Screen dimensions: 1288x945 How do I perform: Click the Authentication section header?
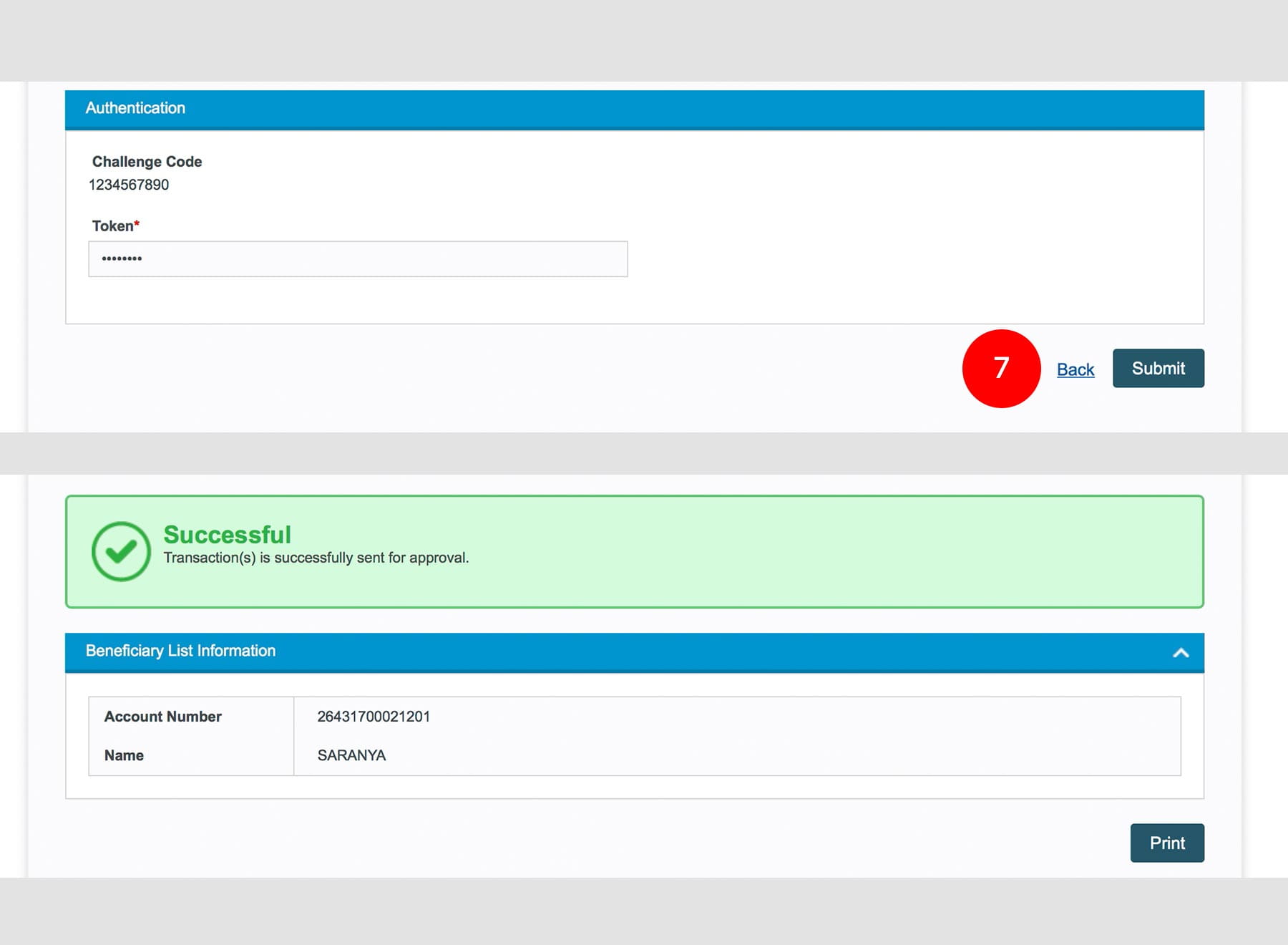[135, 108]
